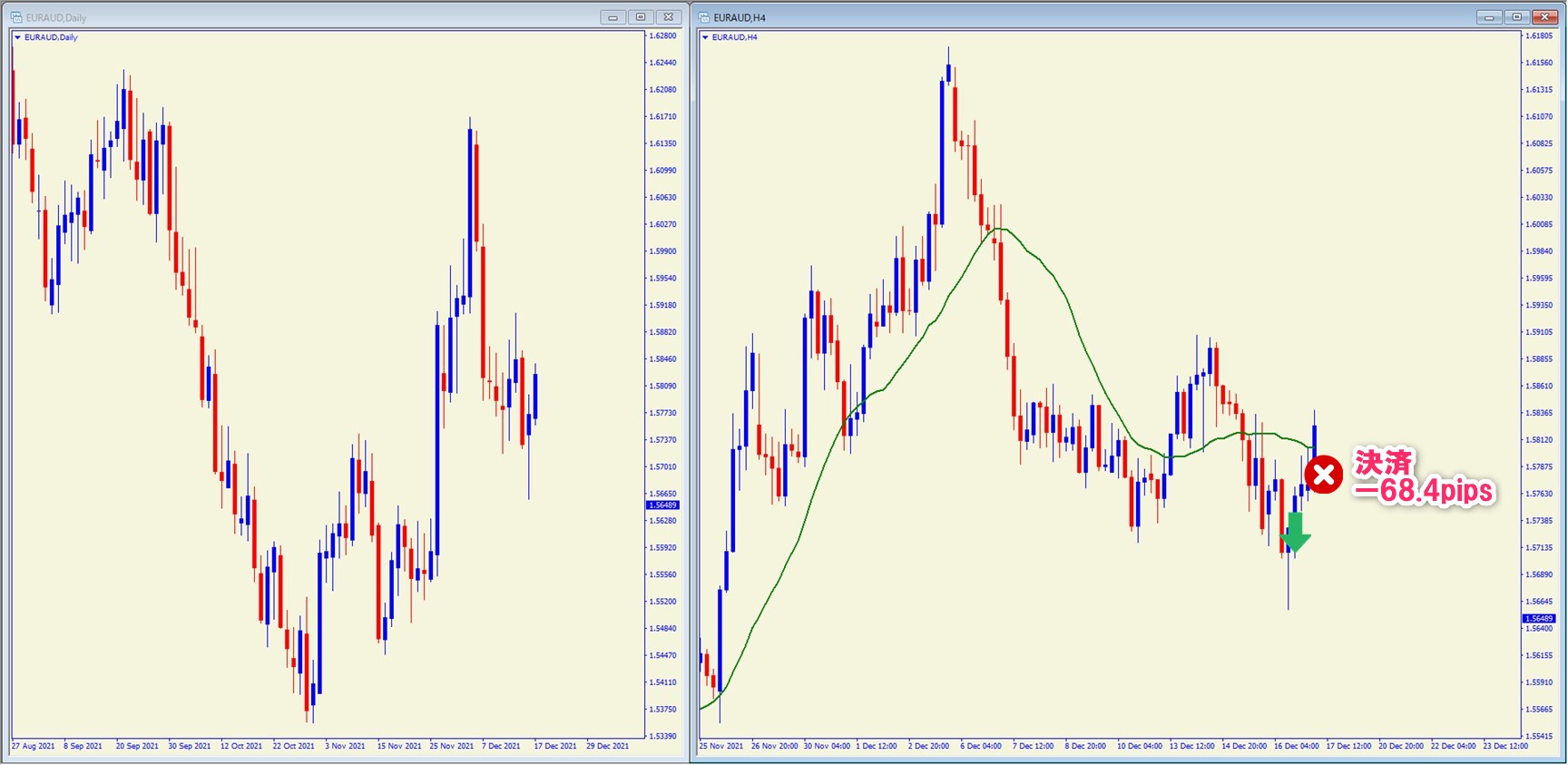Select the EURAUD,Daily label inside the chart
Image resolution: width=1568 pixels, height=765 pixels.
click(51, 37)
